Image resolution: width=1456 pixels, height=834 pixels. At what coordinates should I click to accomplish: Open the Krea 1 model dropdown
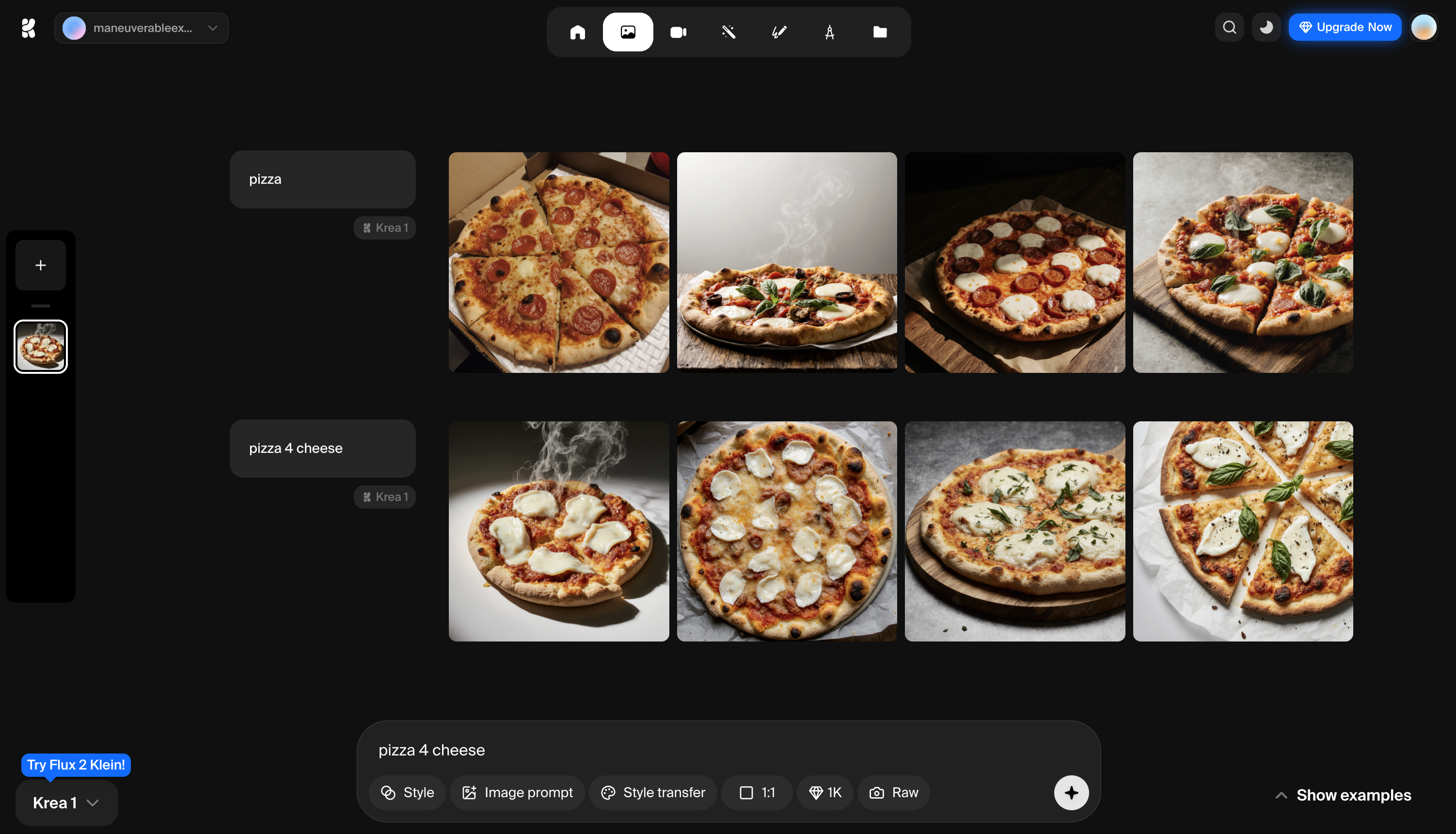pos(66,803)
